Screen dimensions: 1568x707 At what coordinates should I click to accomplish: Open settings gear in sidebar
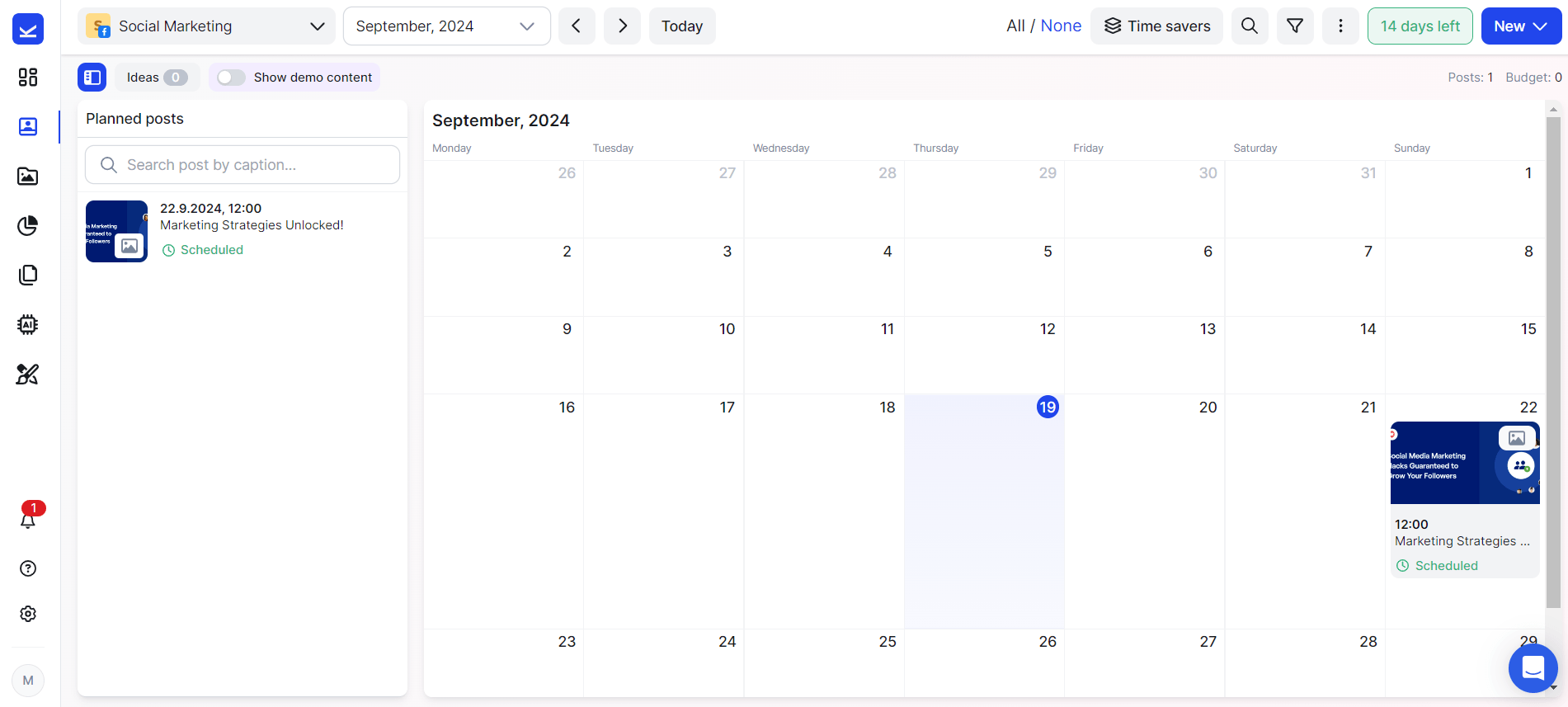point(28,614)
